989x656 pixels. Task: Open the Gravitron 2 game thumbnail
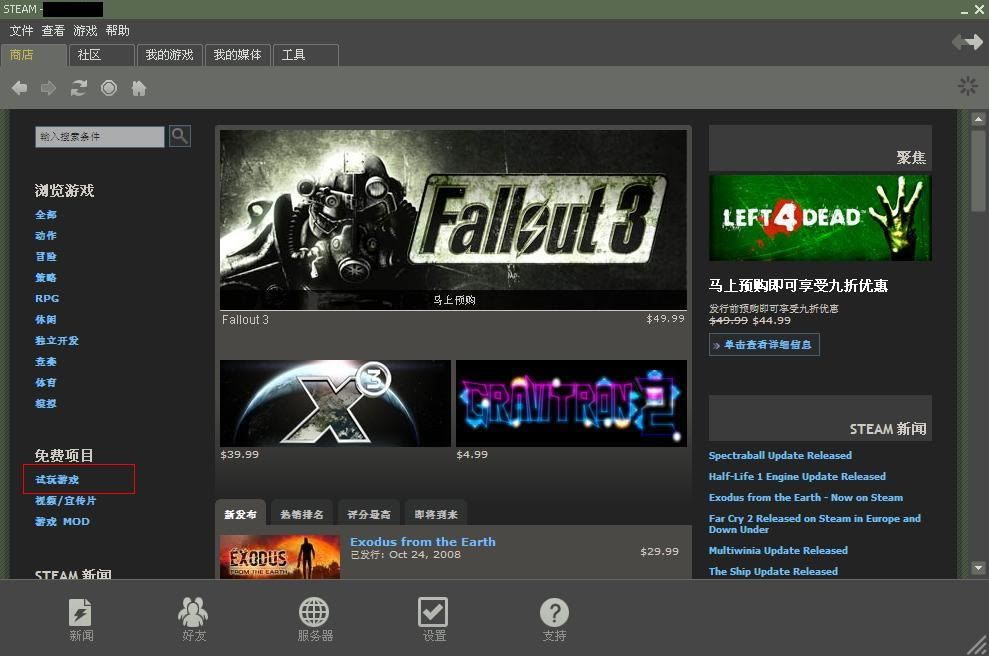[x=571, y=403]
